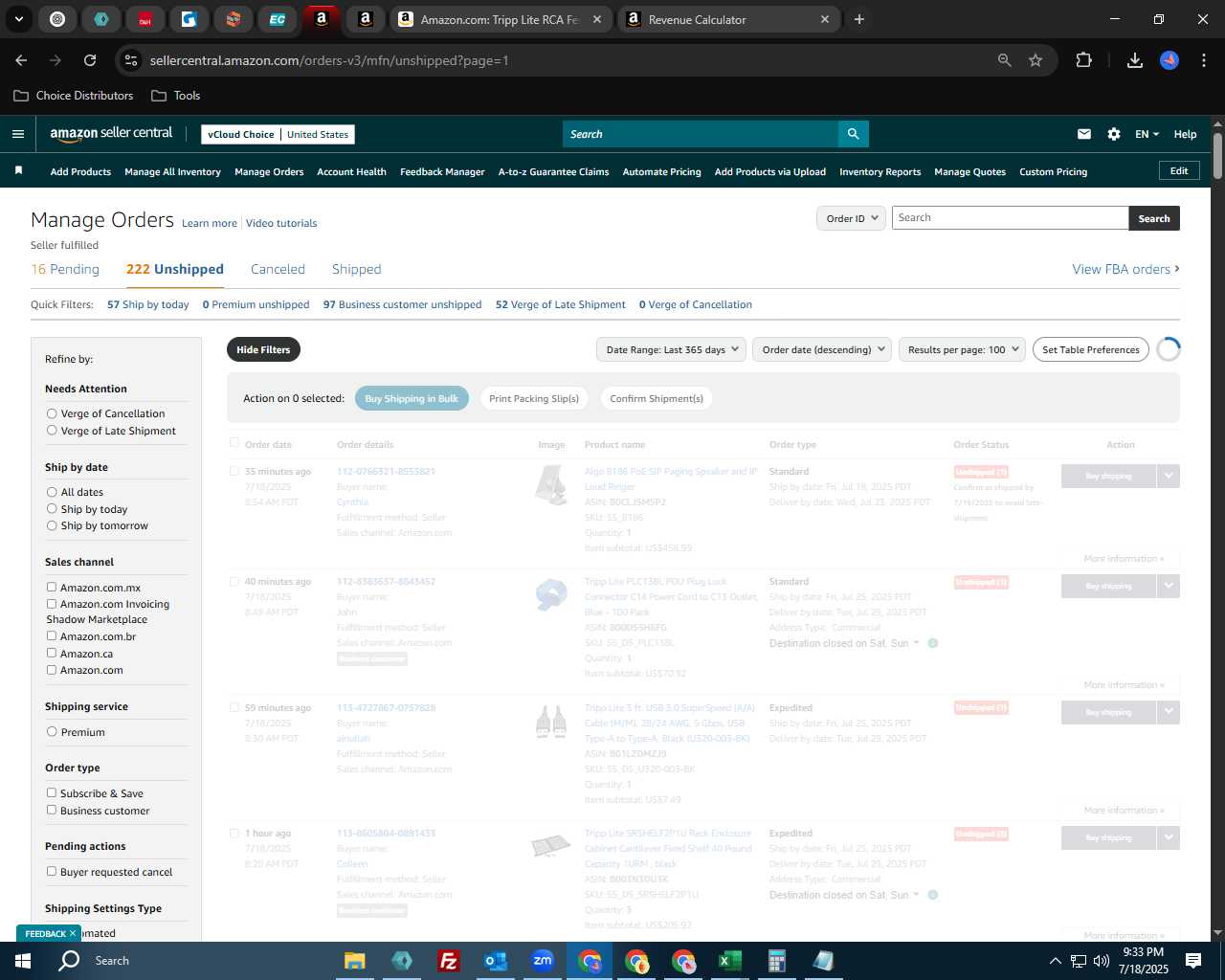Select Verge of Late Shipment radio button

(x=52, y=431)
